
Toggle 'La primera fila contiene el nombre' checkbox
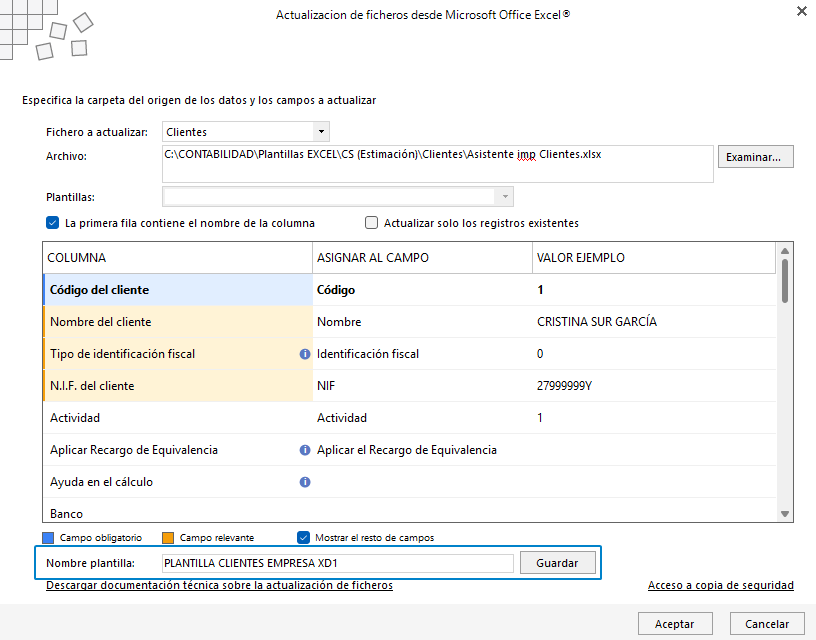(x=53, y=223)
